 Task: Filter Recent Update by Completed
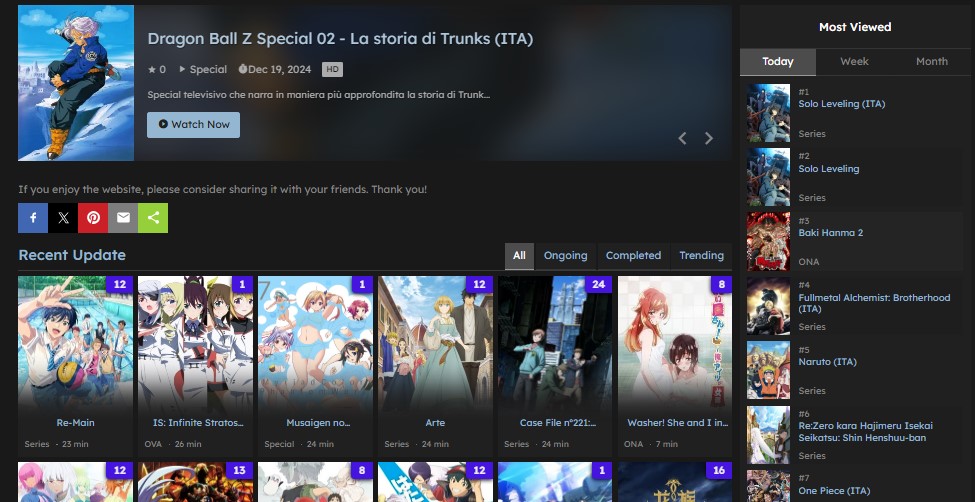633,256
